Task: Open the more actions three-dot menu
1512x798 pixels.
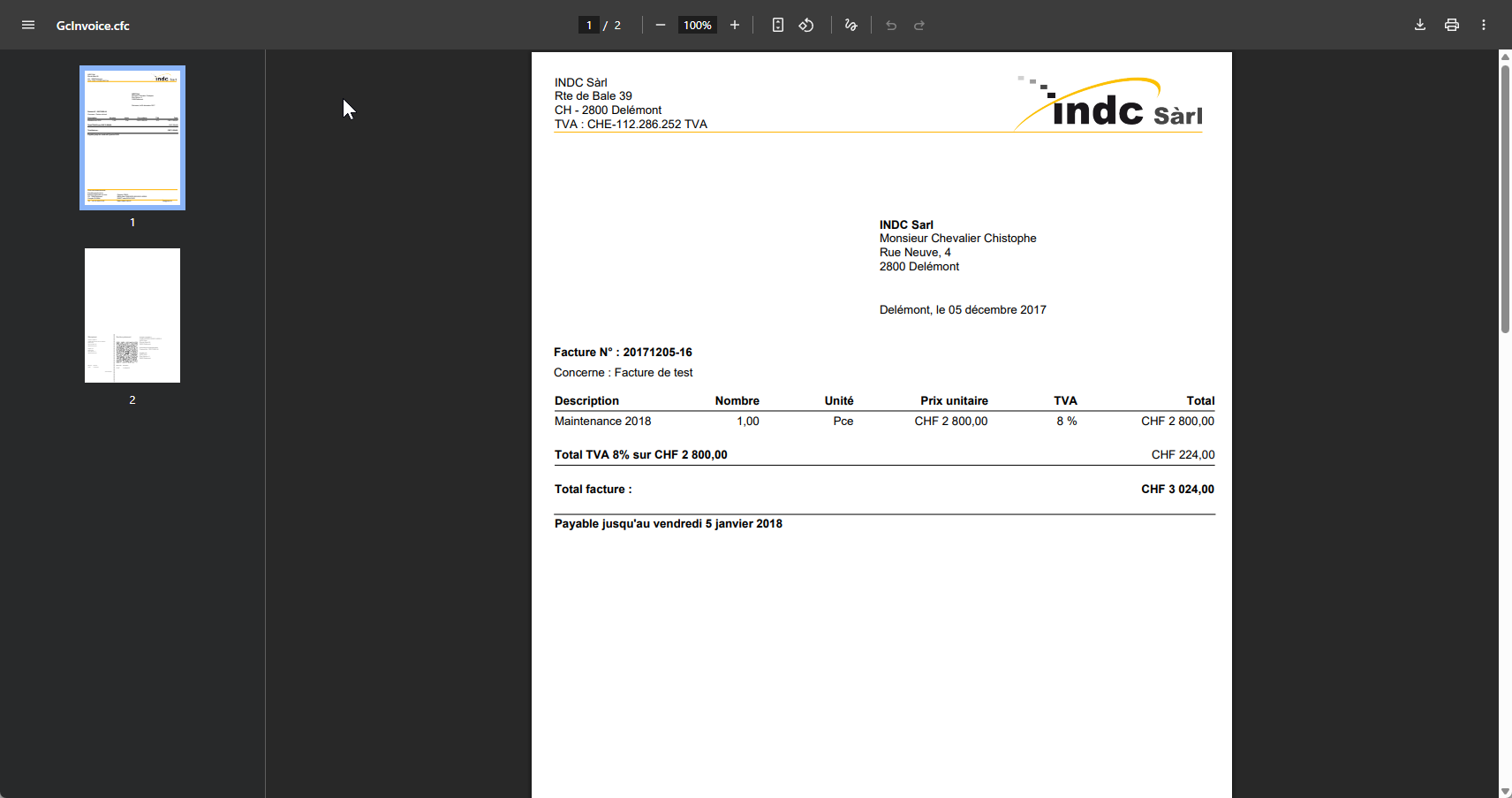Action: click(1483, 25)
